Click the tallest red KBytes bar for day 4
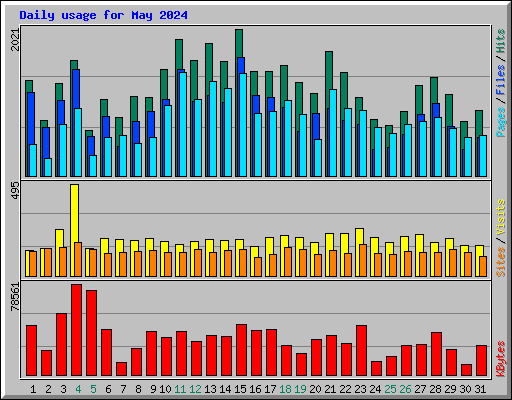This screenshot has height=400, width=512. tap(76, 330)
